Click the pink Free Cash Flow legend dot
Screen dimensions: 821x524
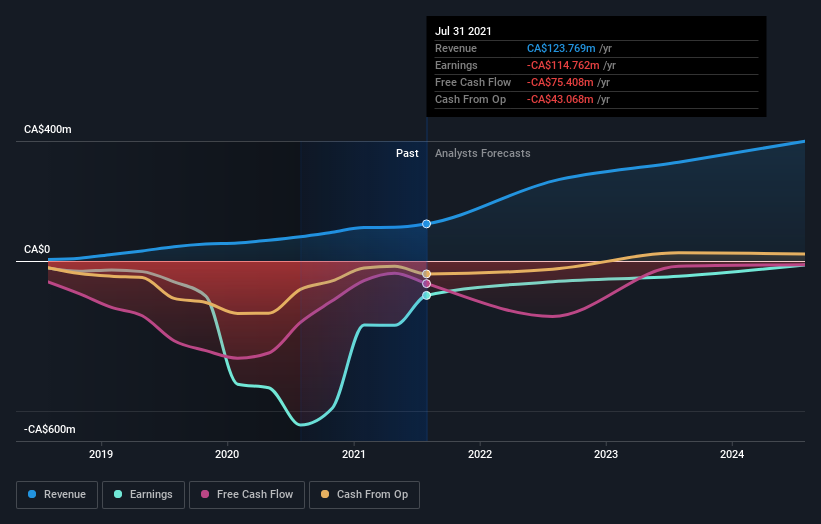[205, 494]
